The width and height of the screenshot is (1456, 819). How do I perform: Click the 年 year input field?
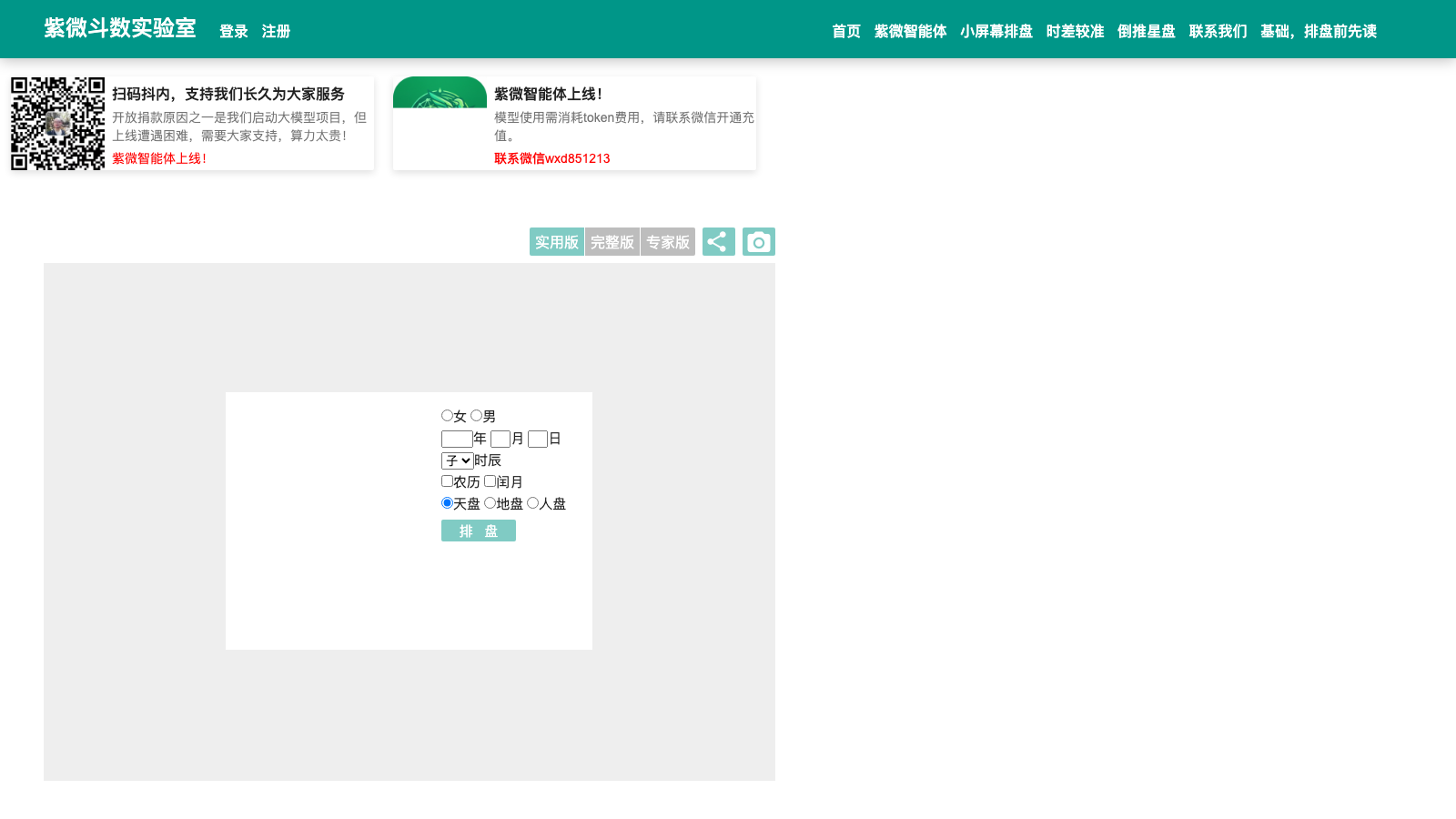457,439
